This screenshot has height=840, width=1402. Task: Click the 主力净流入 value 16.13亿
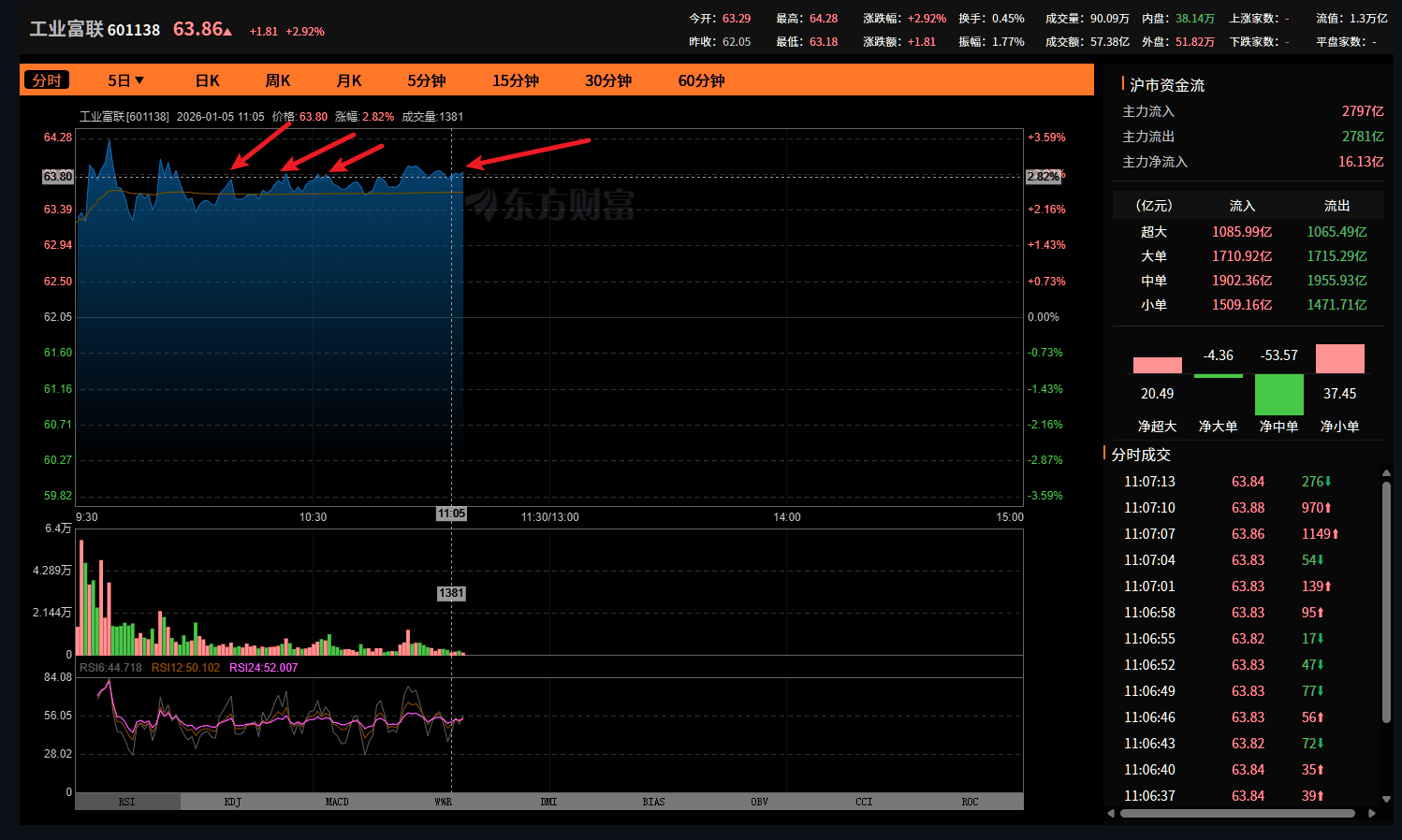tap(1361, 162)
